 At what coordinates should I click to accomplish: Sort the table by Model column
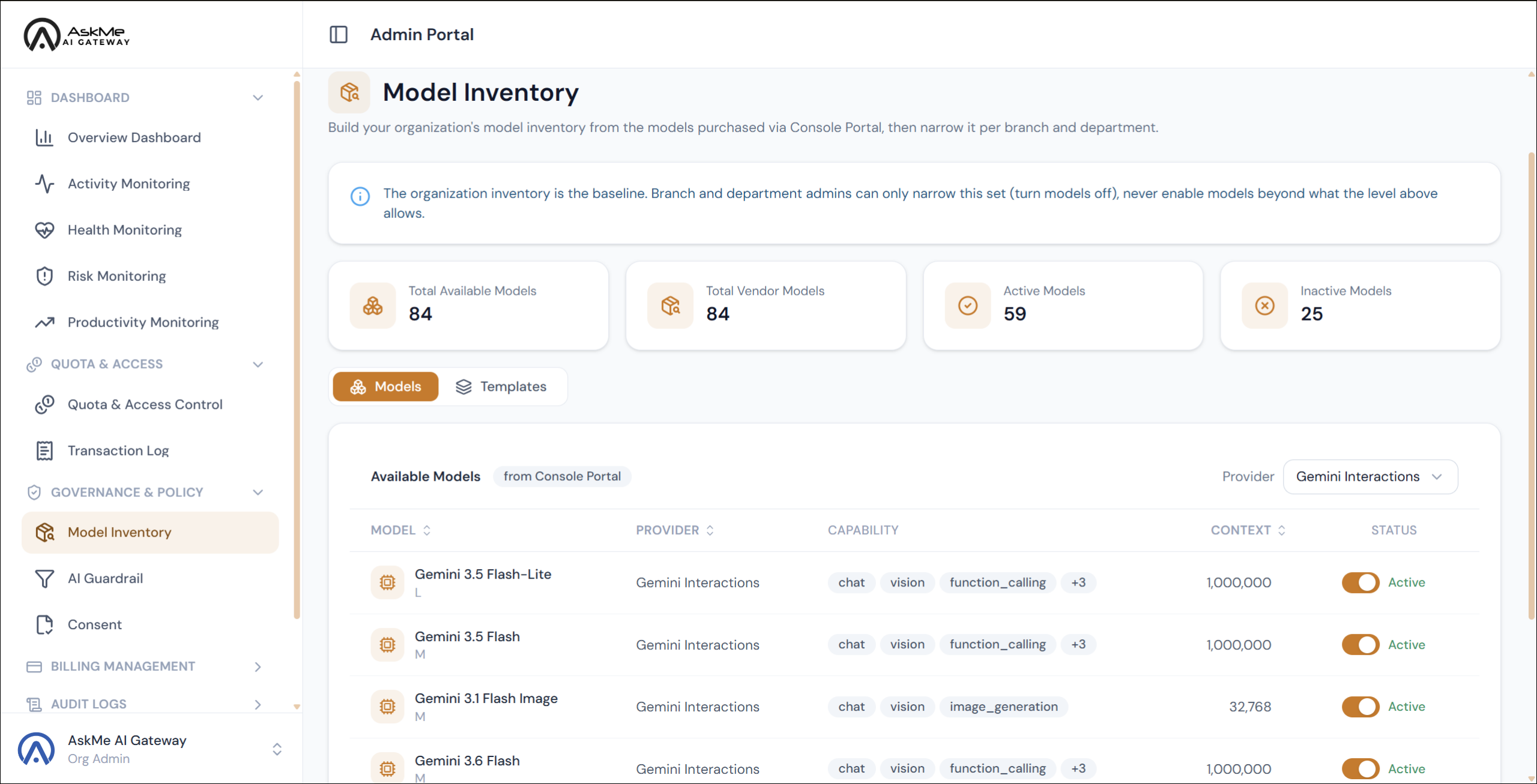point(400,531)
